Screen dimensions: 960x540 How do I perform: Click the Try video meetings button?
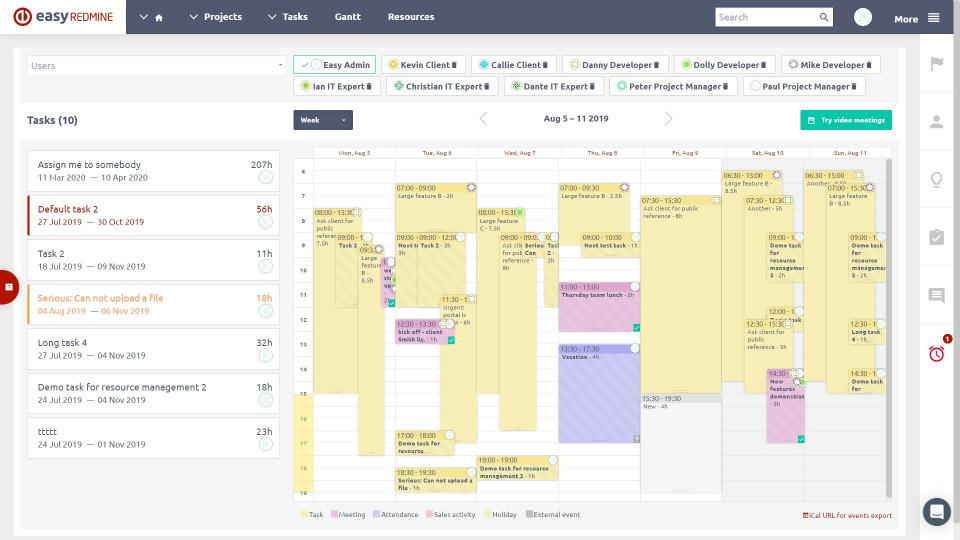pos(846,120)
